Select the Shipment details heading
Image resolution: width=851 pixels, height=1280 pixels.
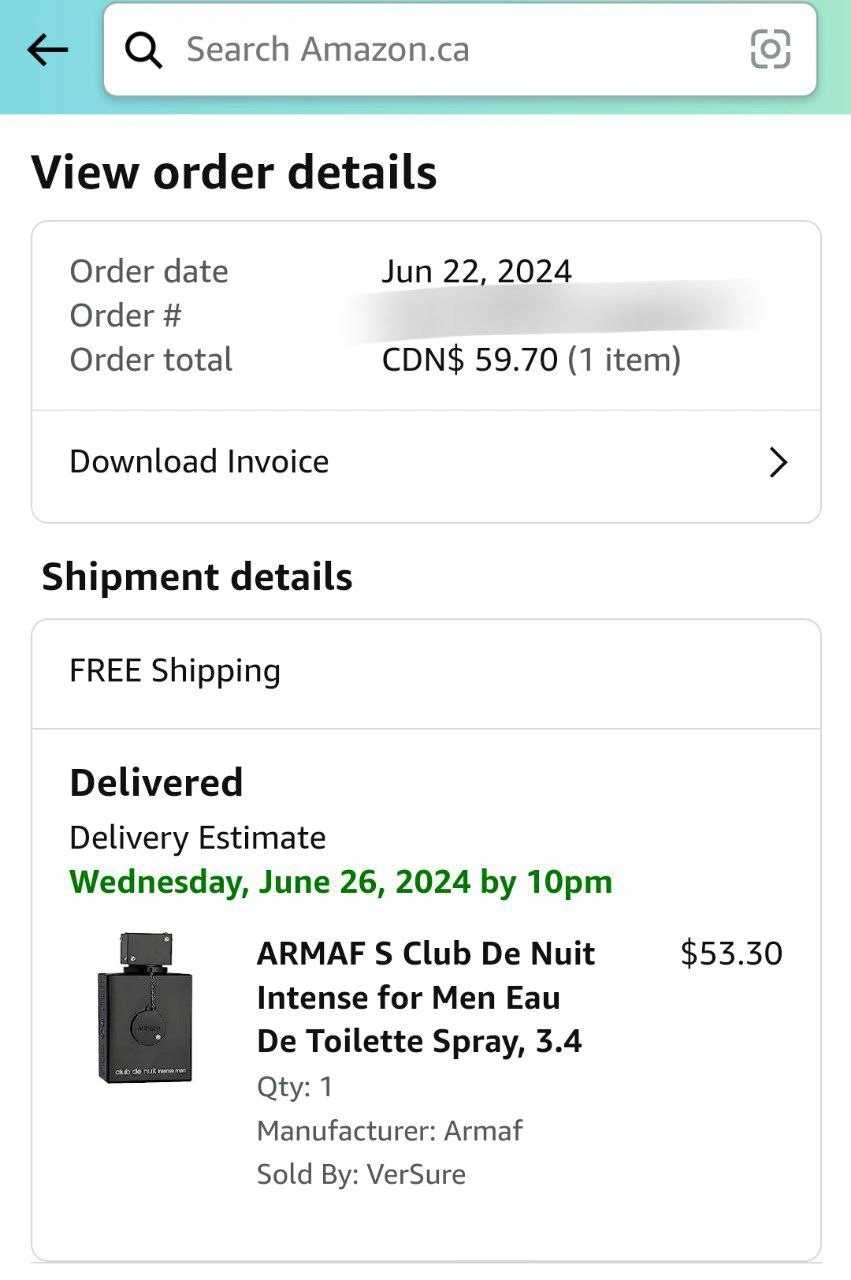pyautogui.click(x=197, y=577)
